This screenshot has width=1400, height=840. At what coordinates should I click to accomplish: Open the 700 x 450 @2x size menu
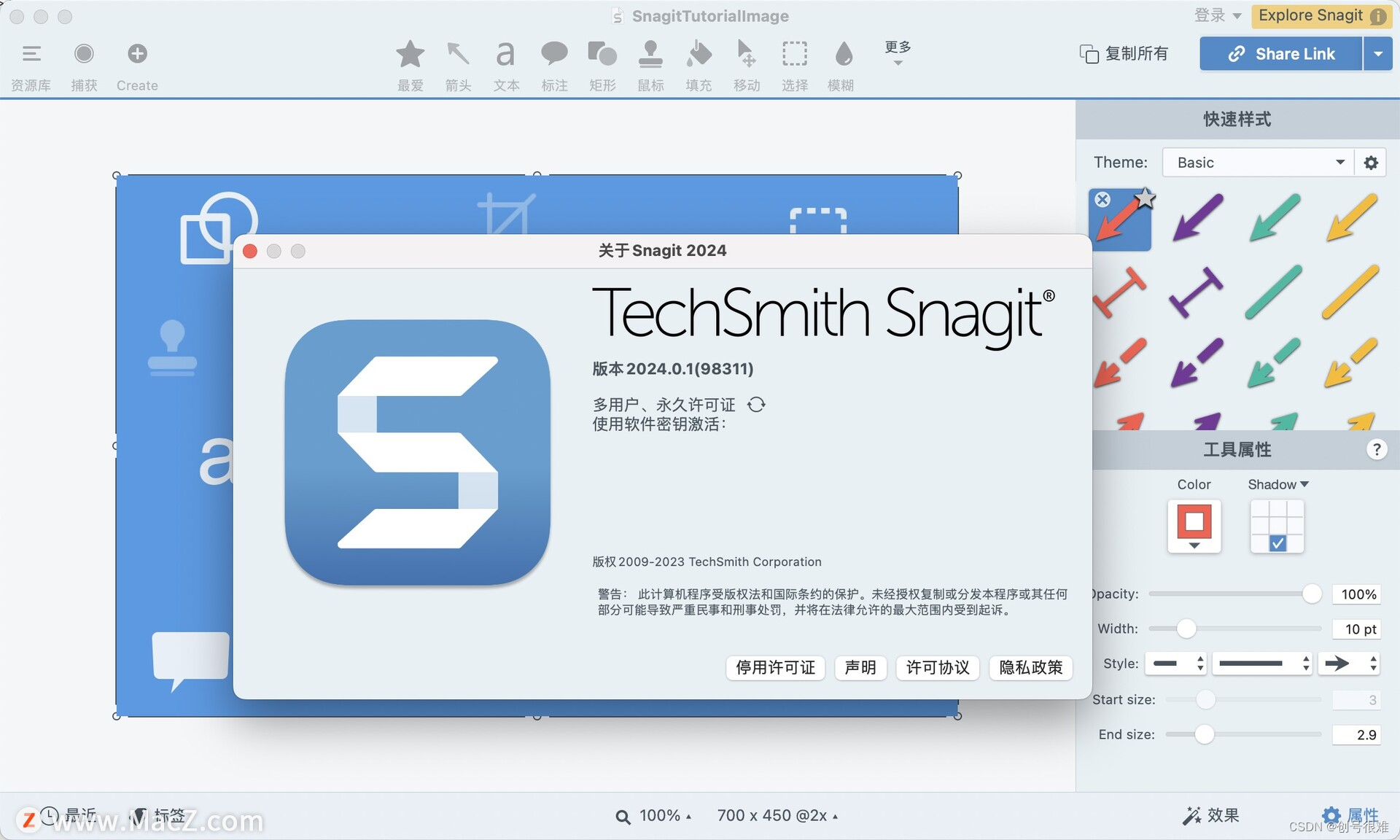click(777, 816)
